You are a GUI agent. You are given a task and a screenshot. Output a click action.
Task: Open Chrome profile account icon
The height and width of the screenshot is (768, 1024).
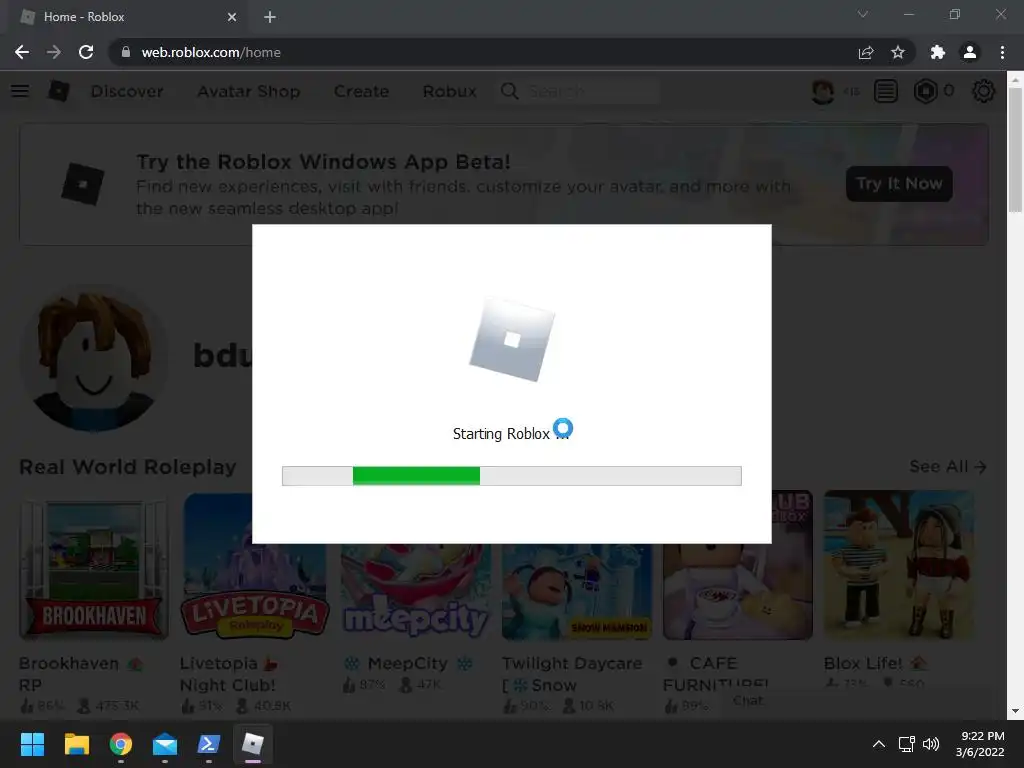(x=970, y=52)
